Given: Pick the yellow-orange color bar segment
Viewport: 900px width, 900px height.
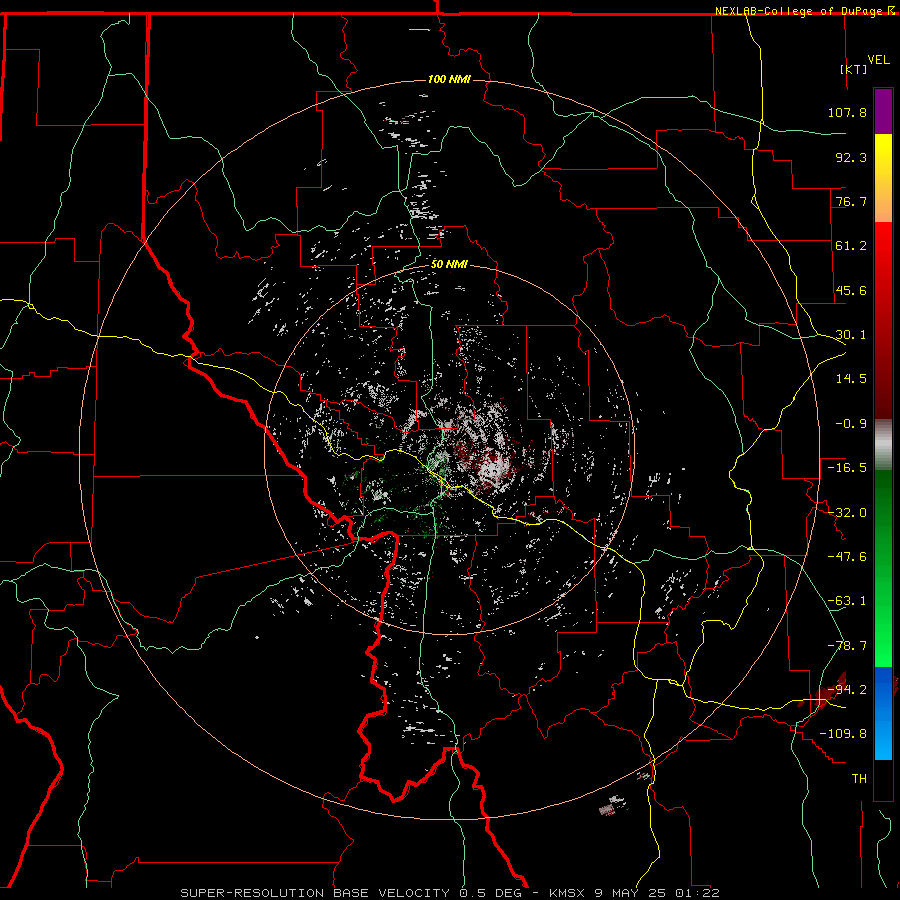Looking at the screenshot, I should click(x=883, y=178).
